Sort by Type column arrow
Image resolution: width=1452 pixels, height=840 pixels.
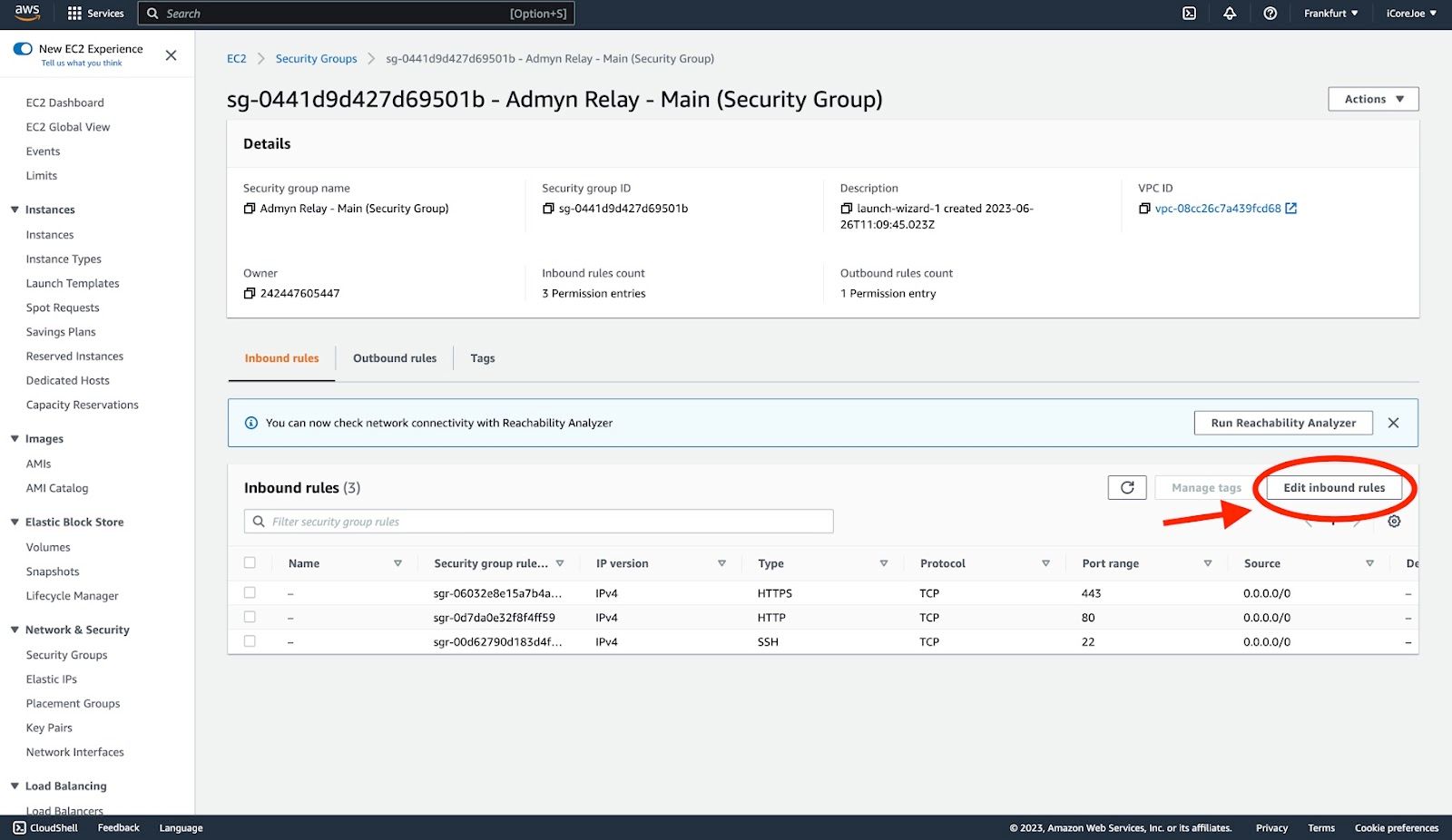coord(884,564)
